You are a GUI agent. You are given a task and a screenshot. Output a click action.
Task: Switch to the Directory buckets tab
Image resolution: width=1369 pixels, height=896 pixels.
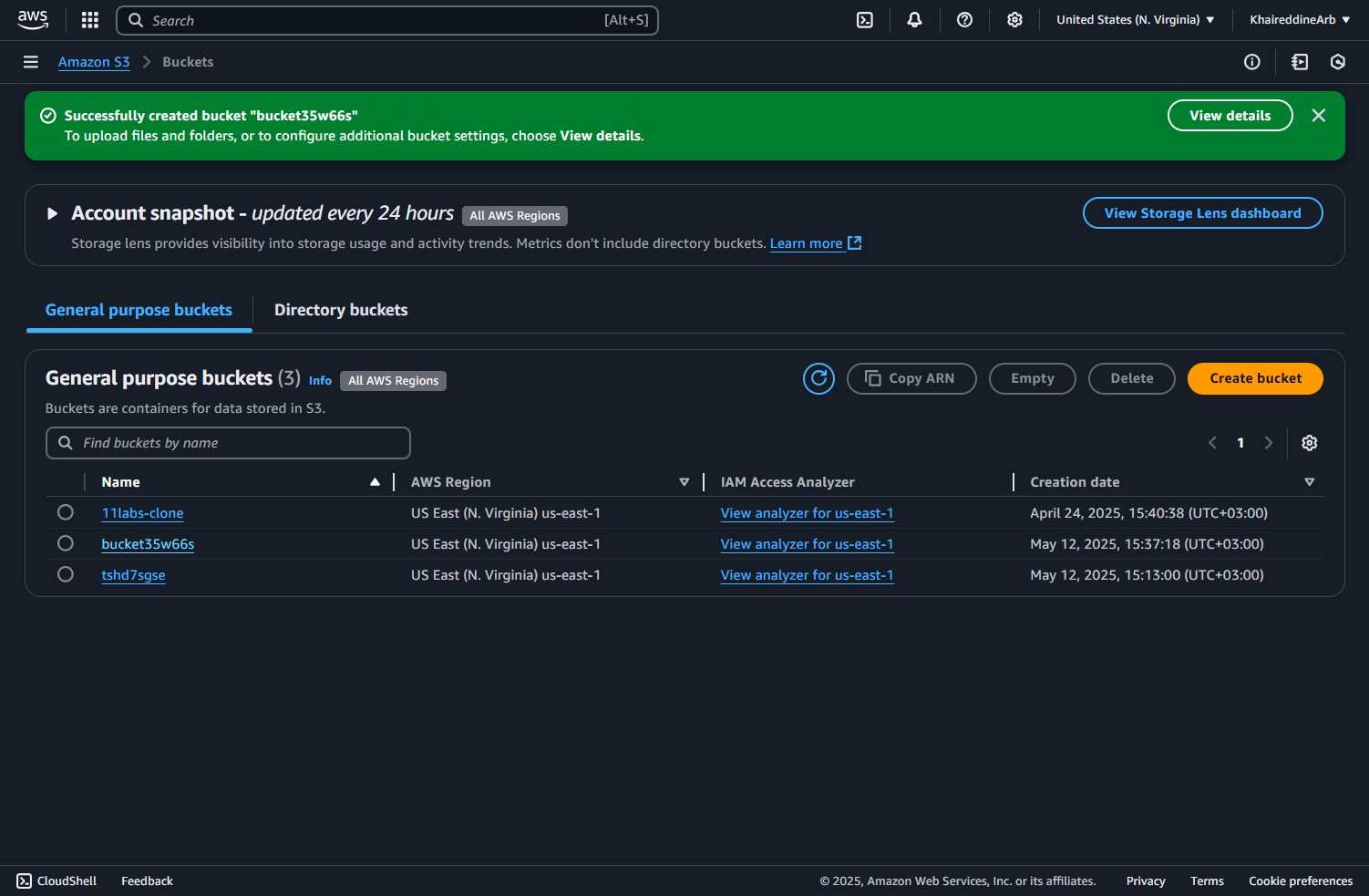341,310
